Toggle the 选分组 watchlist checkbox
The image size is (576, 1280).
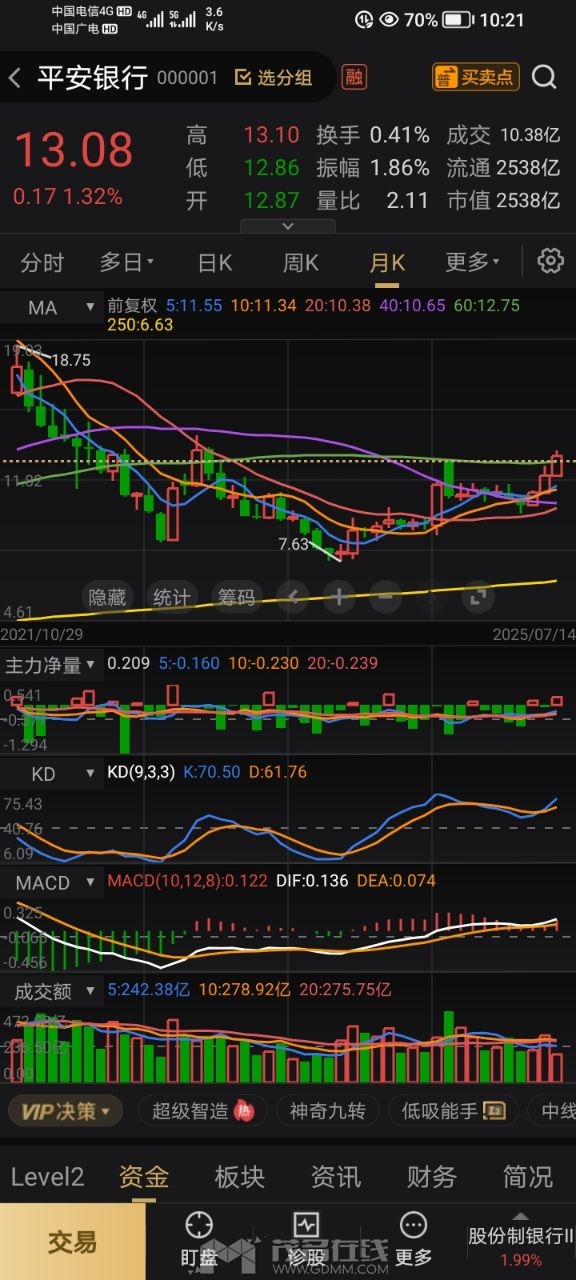[273, 78]
